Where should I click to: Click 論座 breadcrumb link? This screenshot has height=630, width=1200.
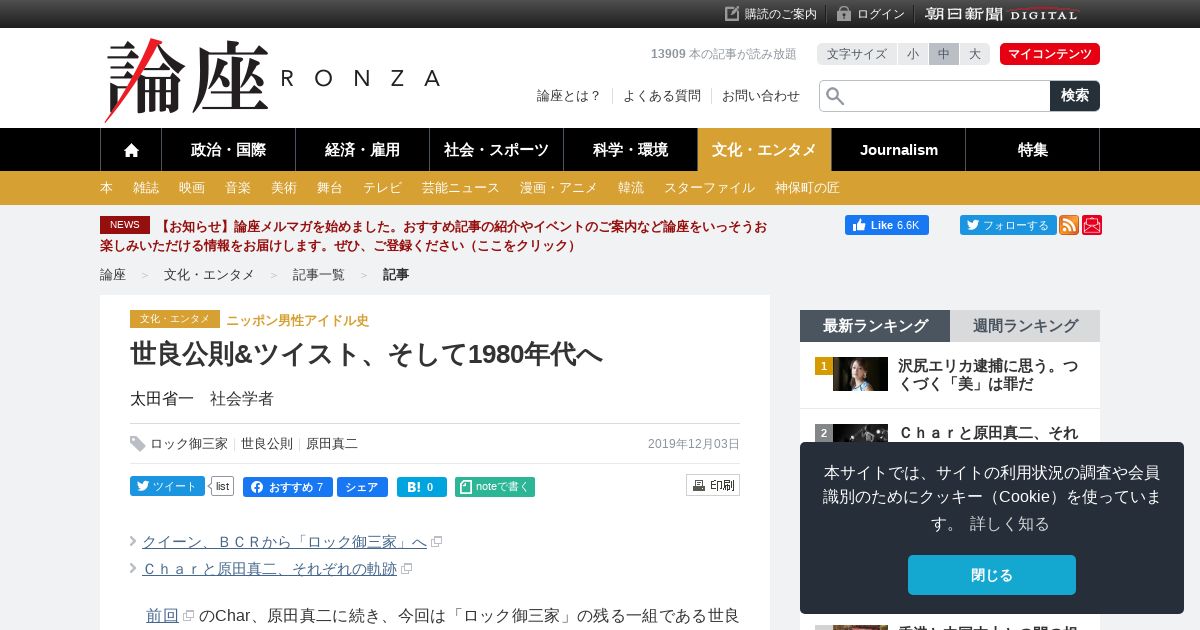point(113,275)
